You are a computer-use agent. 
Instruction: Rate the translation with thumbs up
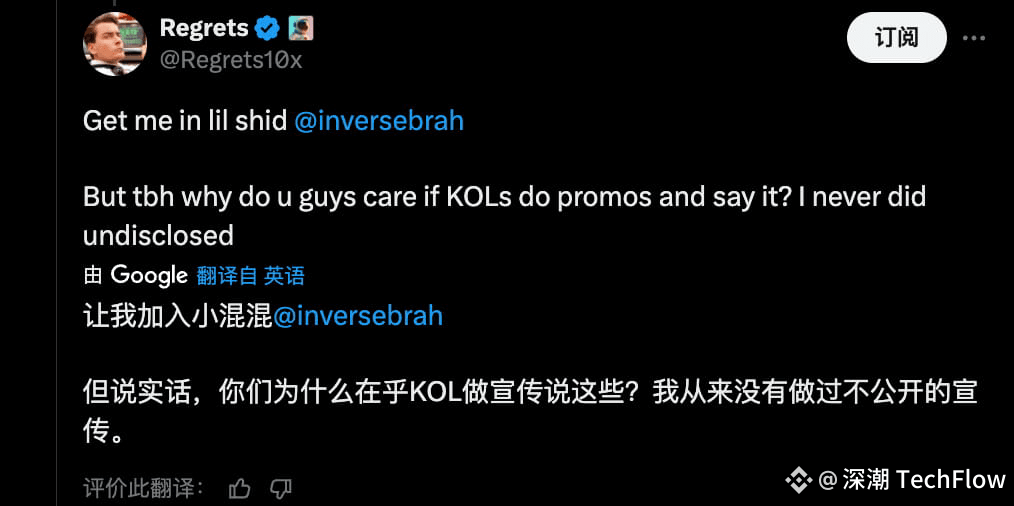pos(240,488)
